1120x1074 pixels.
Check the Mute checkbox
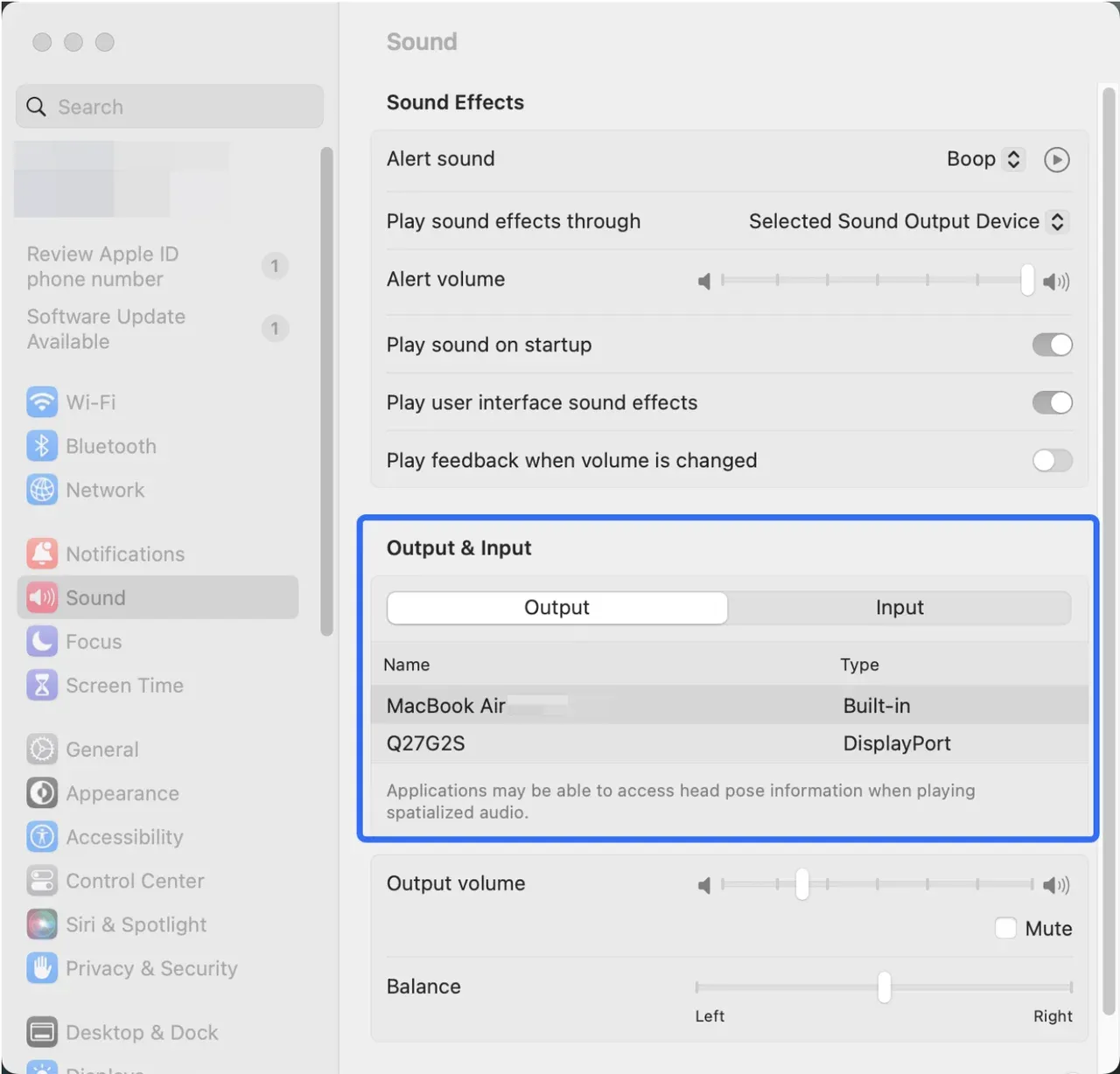(1006, 928)
